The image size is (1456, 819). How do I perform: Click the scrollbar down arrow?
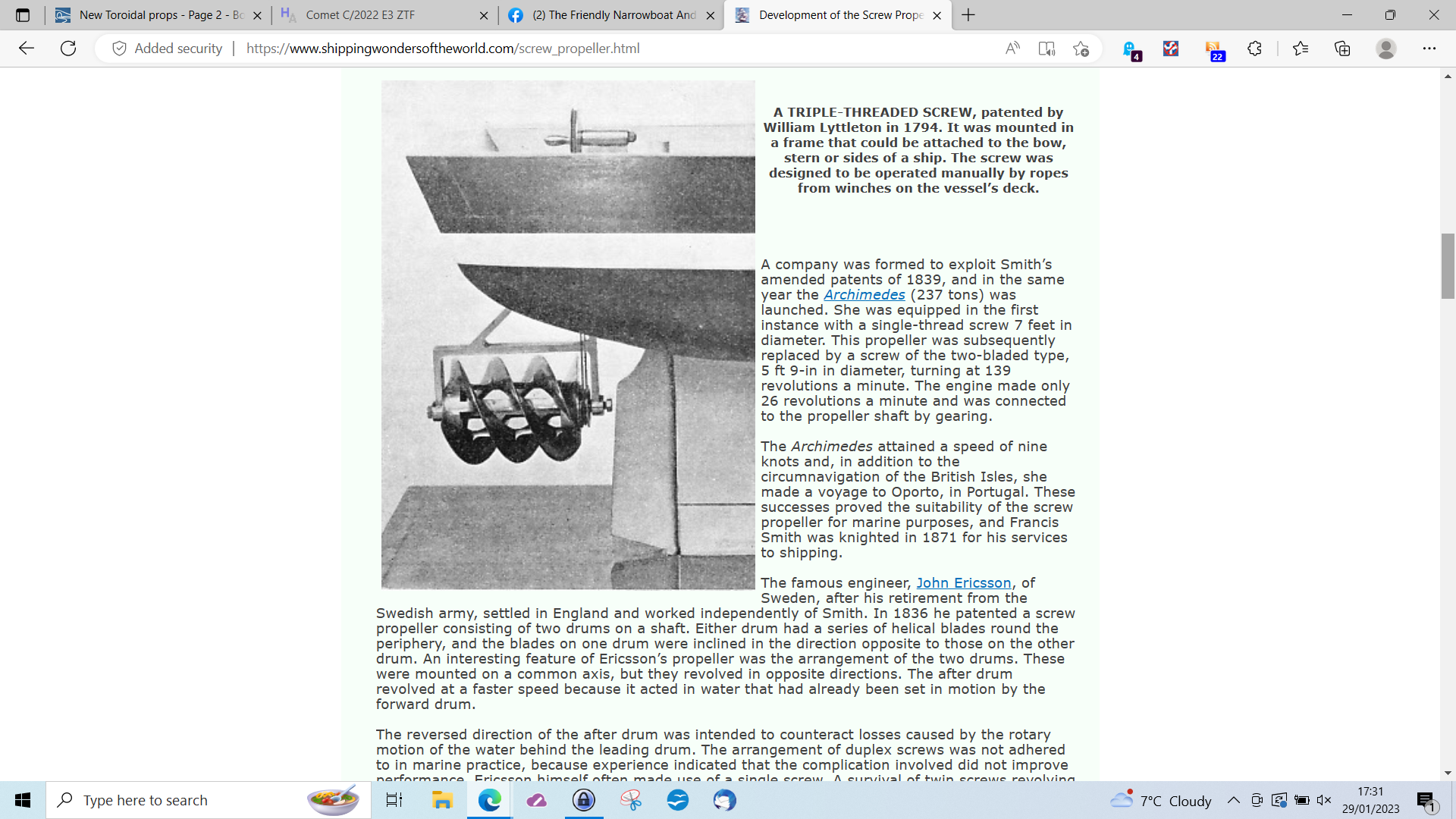click(x=1448, y=773)
